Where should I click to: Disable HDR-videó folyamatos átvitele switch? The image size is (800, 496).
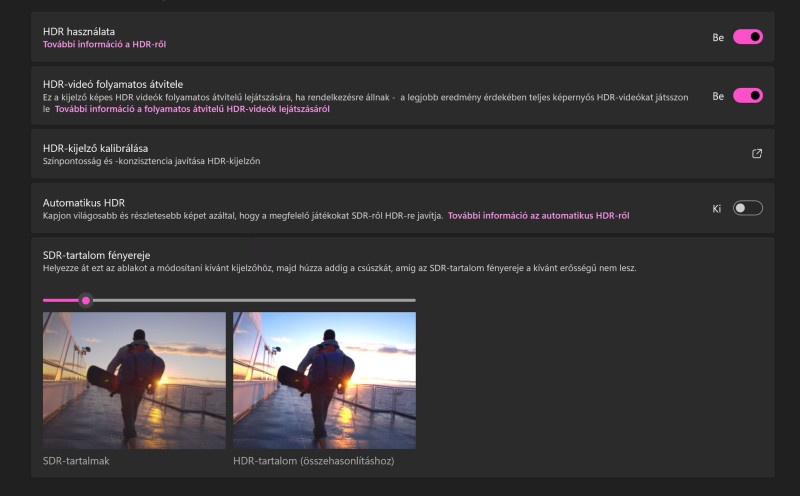[747, 95]
